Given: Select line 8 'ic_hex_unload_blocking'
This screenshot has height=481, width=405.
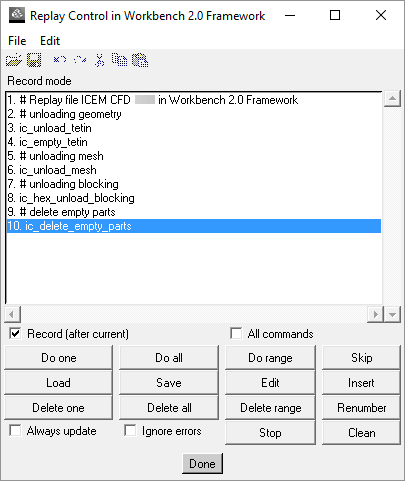Looking at the screenshot, I should coord(194,198).
